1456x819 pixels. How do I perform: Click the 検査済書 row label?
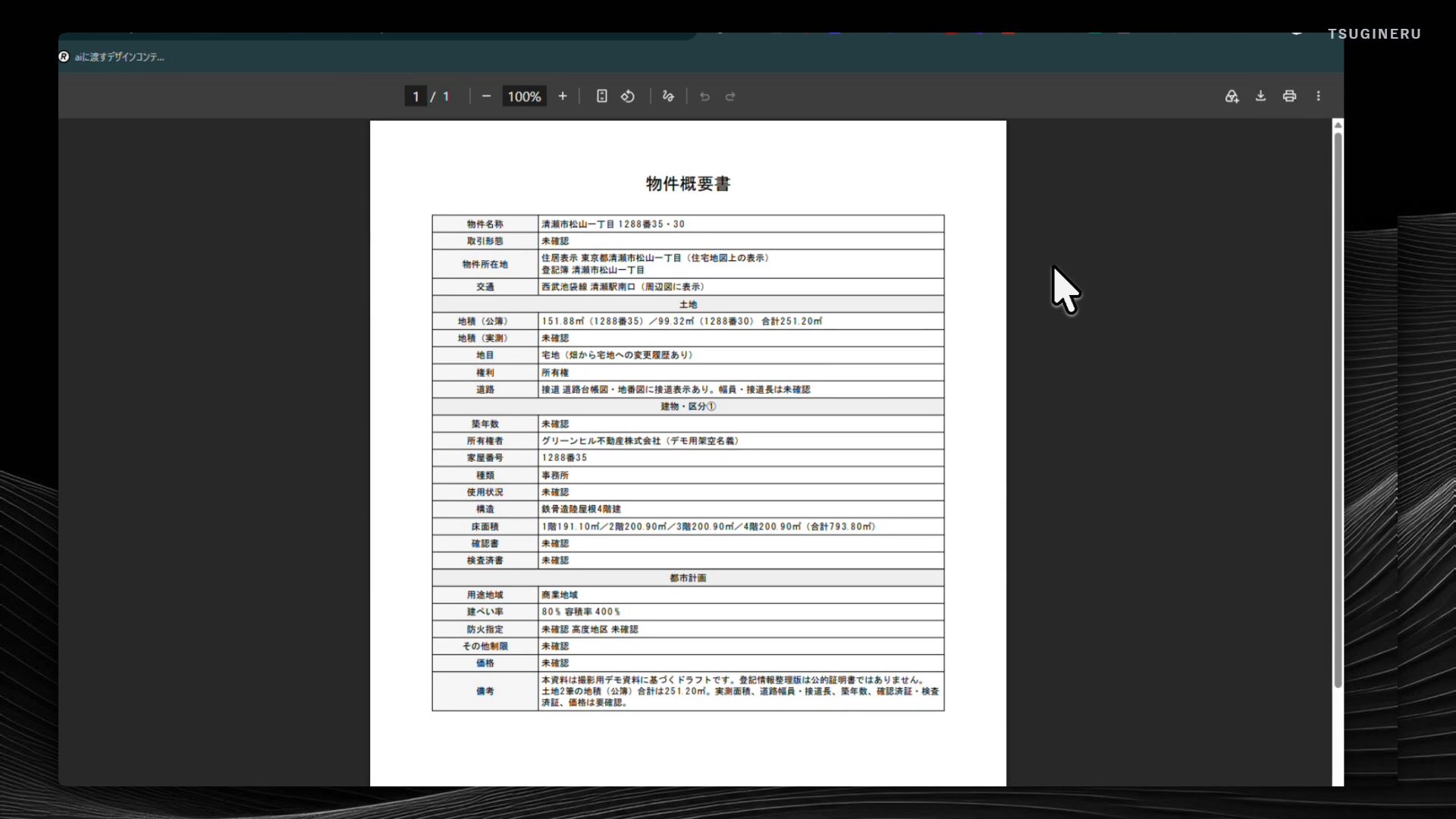pyautogui.click(x=485, y=561)
